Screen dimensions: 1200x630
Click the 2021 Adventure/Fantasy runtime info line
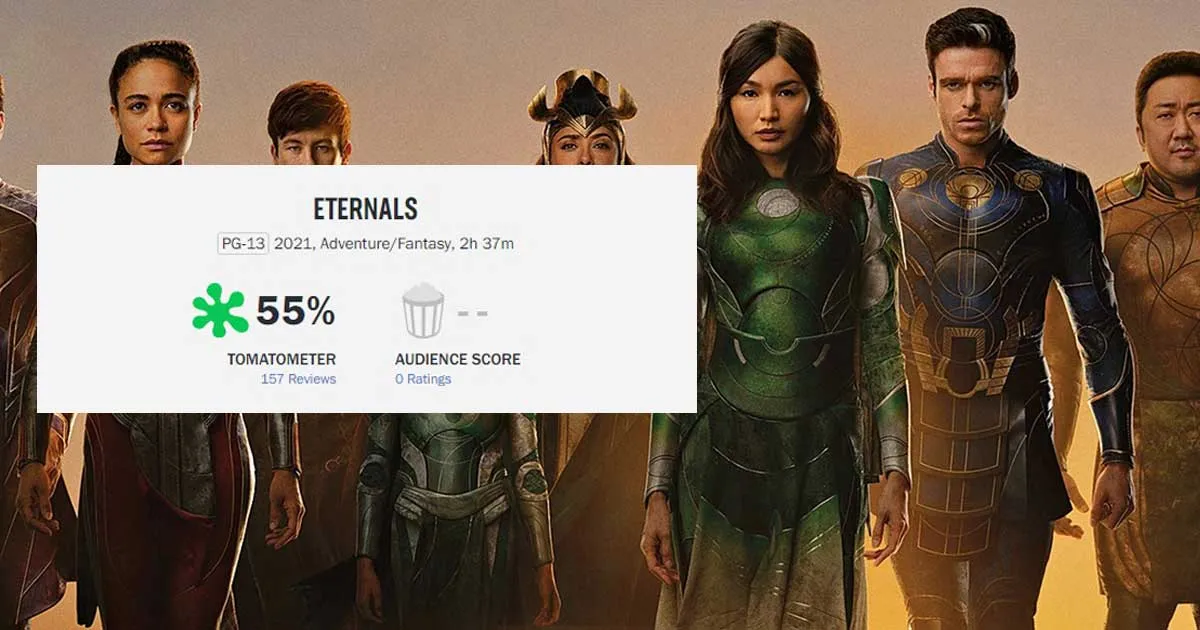[x=394, y=243]
